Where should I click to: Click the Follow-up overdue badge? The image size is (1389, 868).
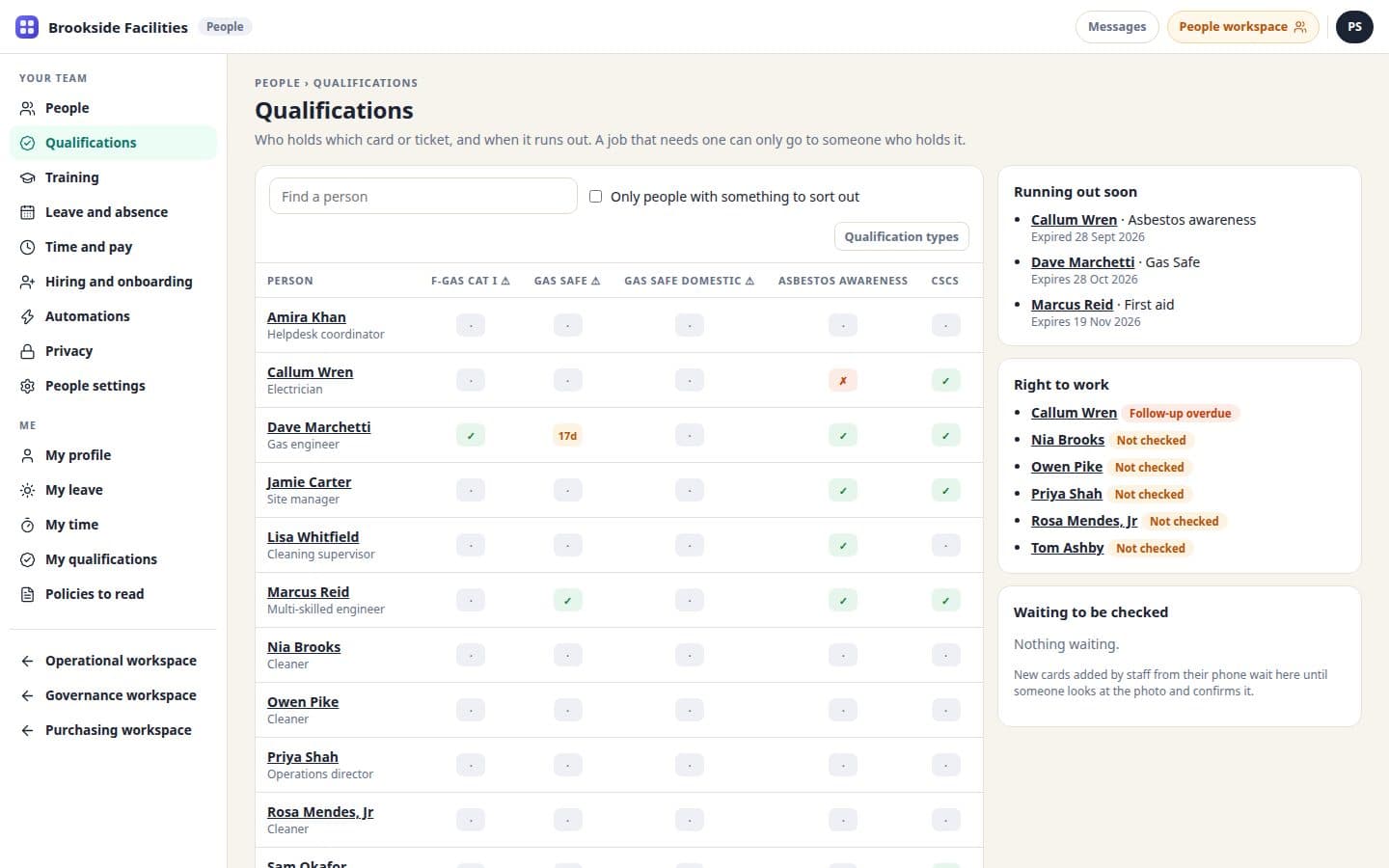1180,413
